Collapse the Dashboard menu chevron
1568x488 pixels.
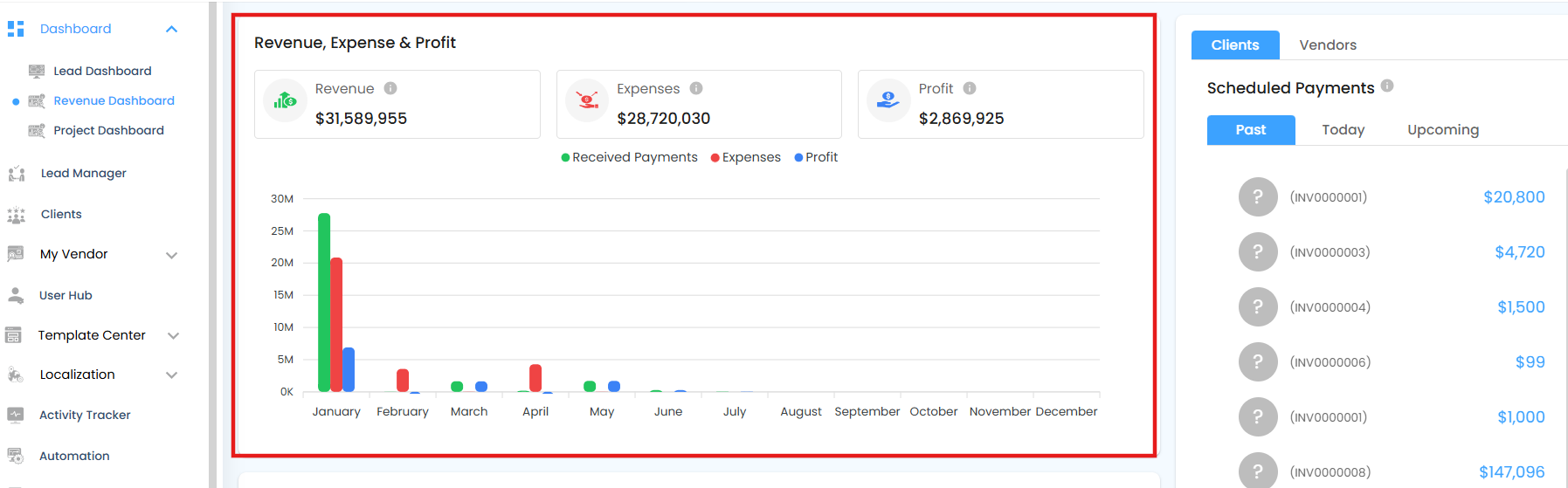click(171, 29)
